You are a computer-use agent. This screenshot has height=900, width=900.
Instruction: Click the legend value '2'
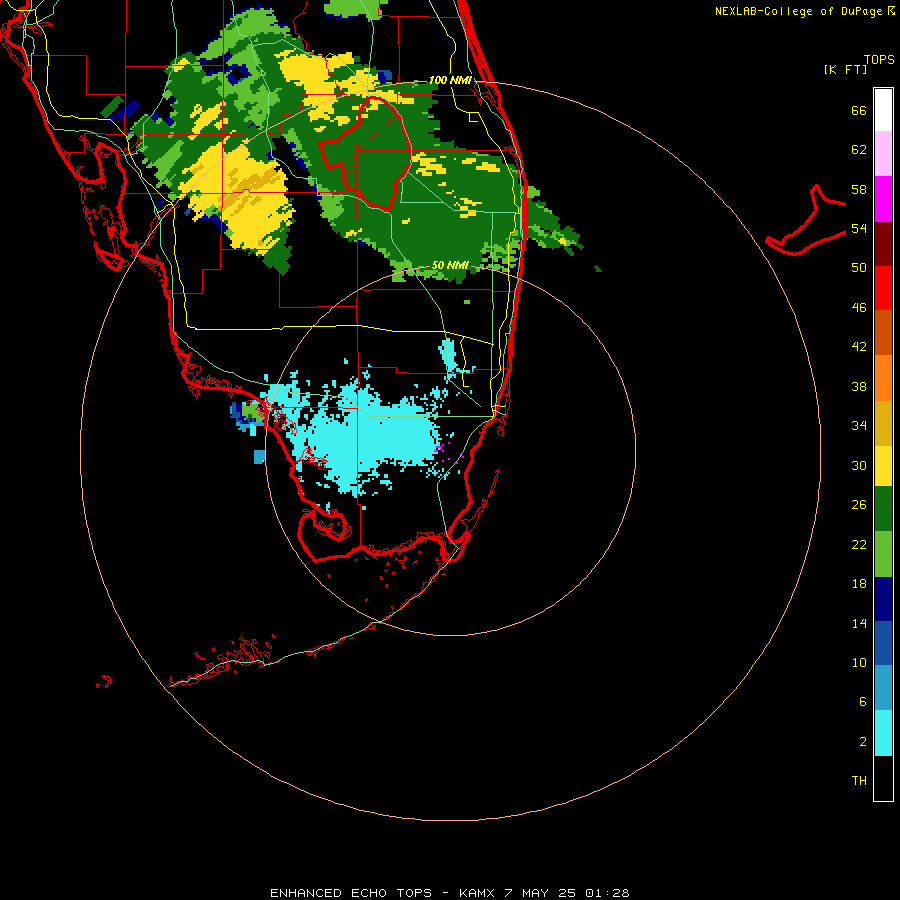pos(863,742)
